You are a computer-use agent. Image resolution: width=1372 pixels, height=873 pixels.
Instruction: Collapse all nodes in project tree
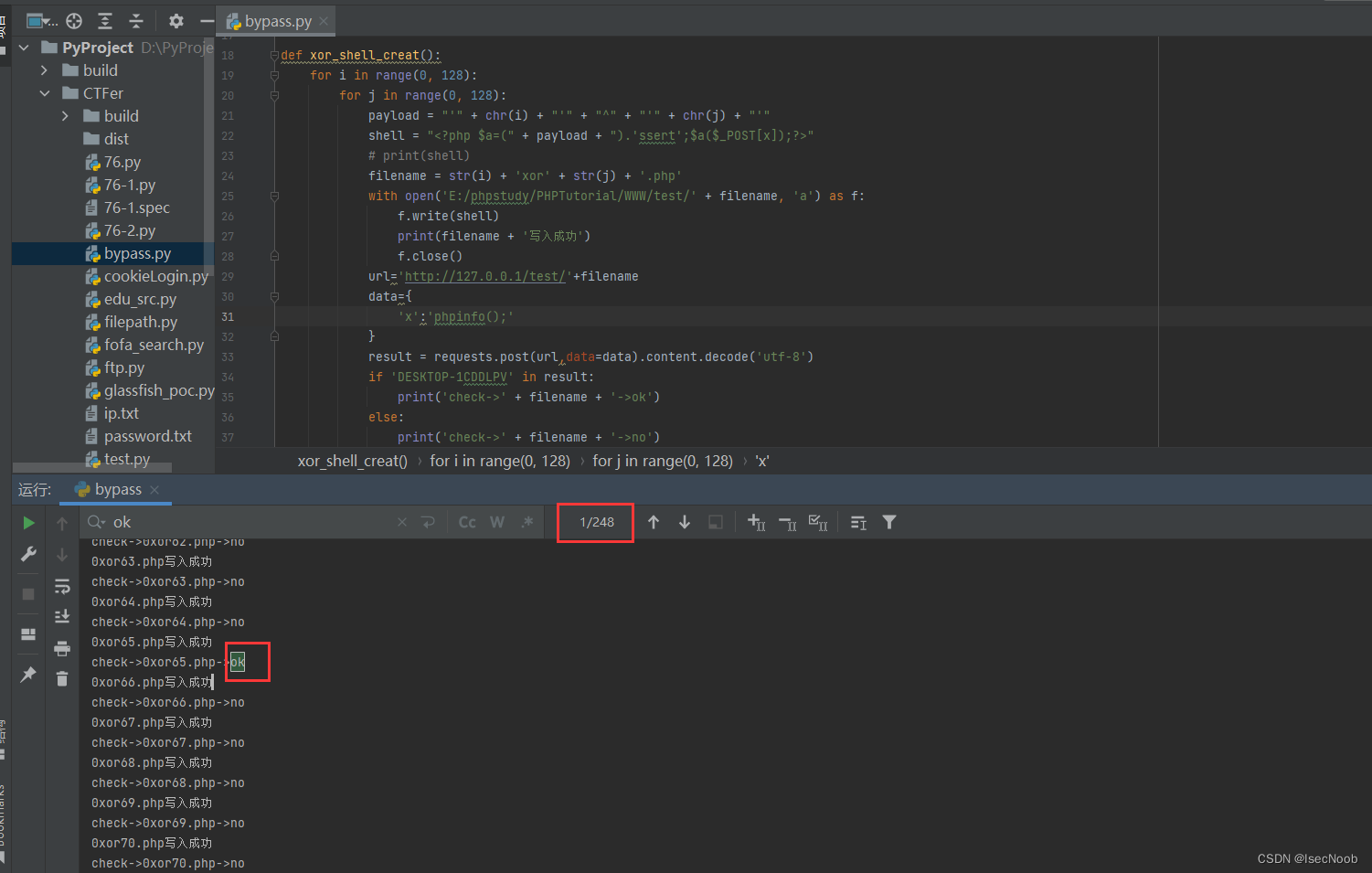point(136,21)
